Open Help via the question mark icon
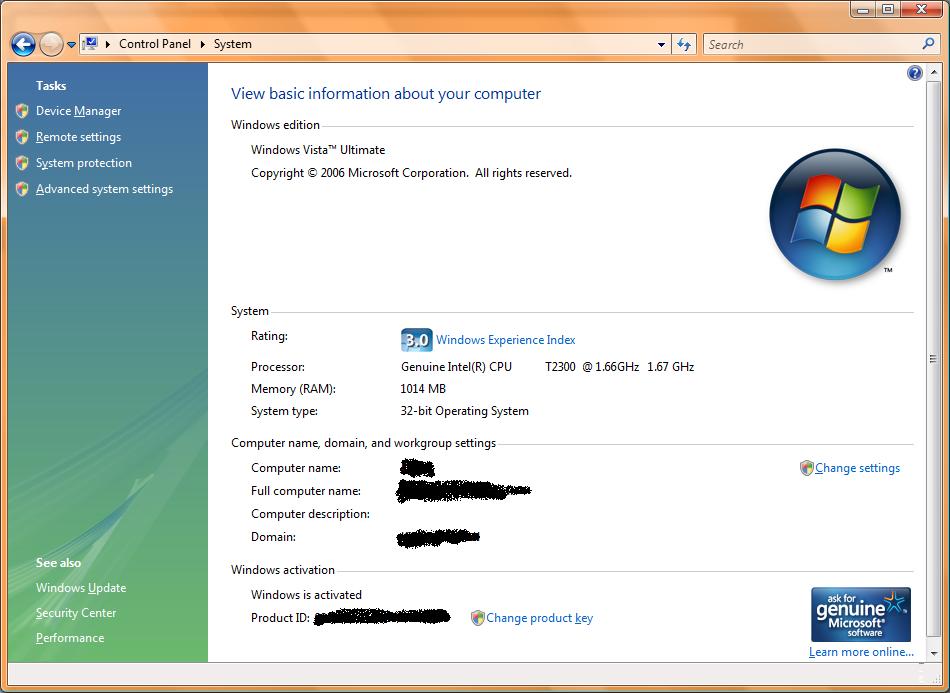 click(x=914, y=73)
